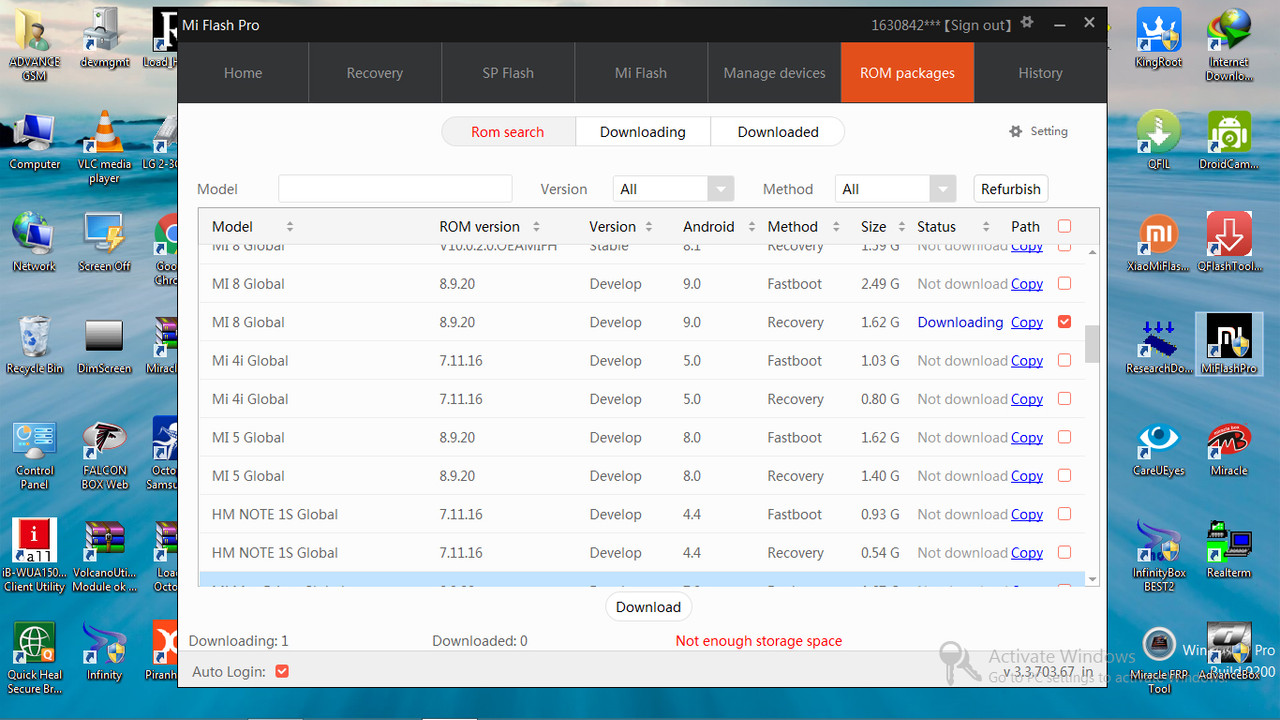The height and width of the screenshot is (720, 1280).
Task: Select the MiFlashPro desktop icon
Action: click(1229, 344)
